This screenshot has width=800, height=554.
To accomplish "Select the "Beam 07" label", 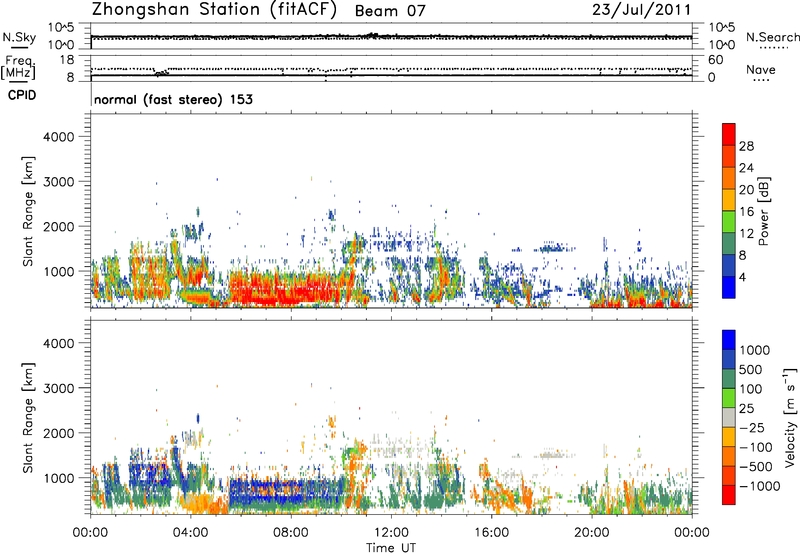I will pyautogui.click(x=390, y=11).
